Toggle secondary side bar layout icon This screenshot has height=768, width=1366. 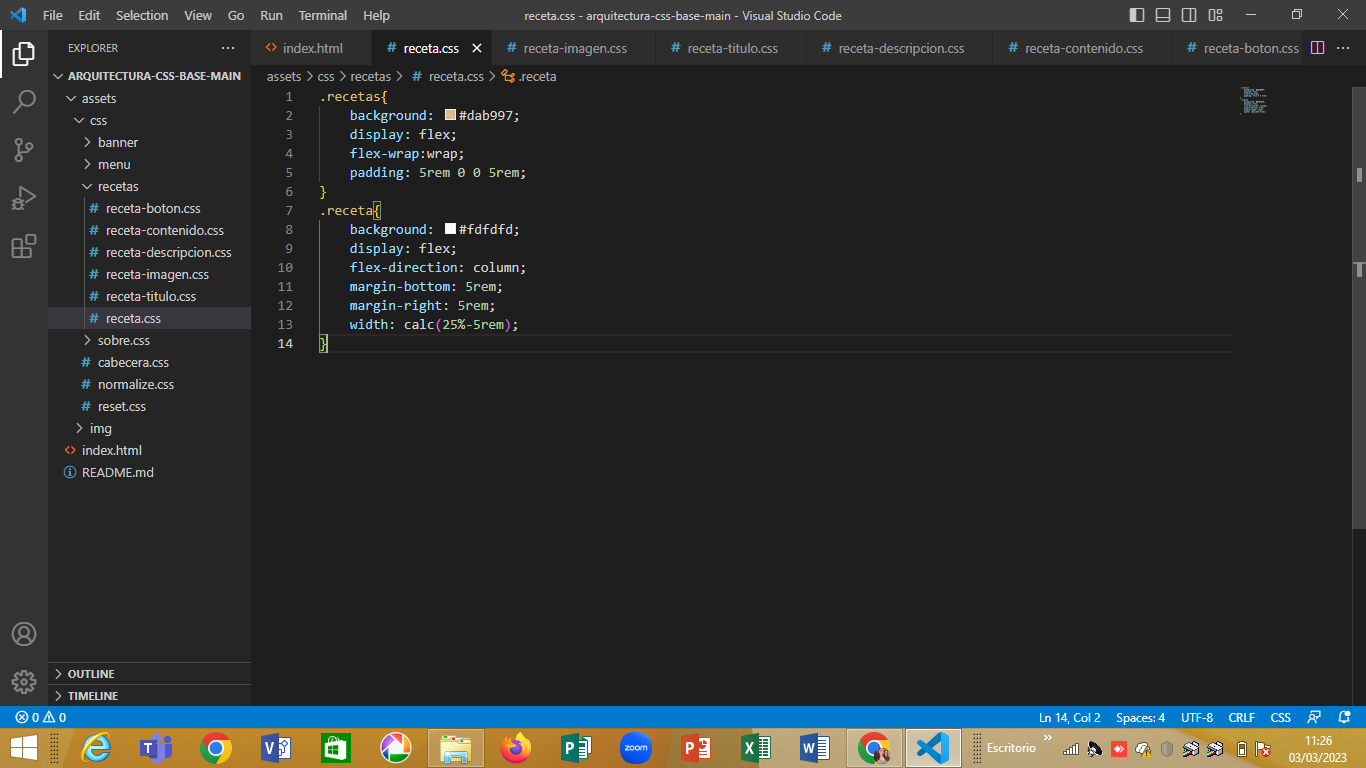(1189, 15)
